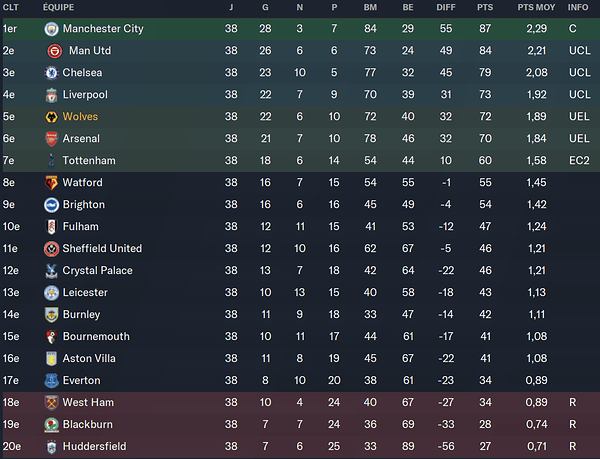Image resolution: width=600 pixels, height=459 pixels.
Task: Click the Tottenham club badge
Action: 51,161
